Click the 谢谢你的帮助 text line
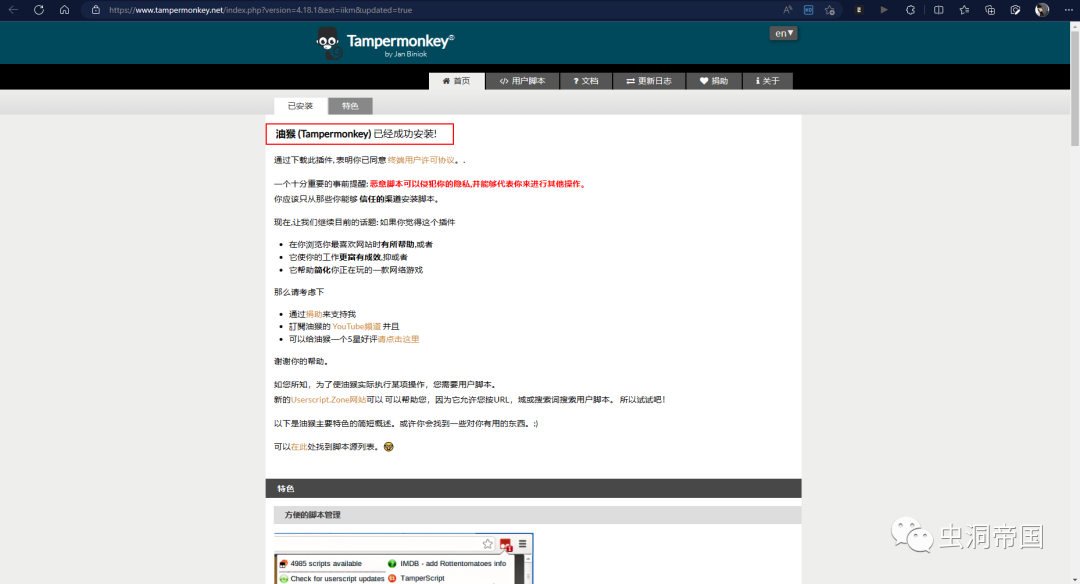1080x584 pixels. 301,362
